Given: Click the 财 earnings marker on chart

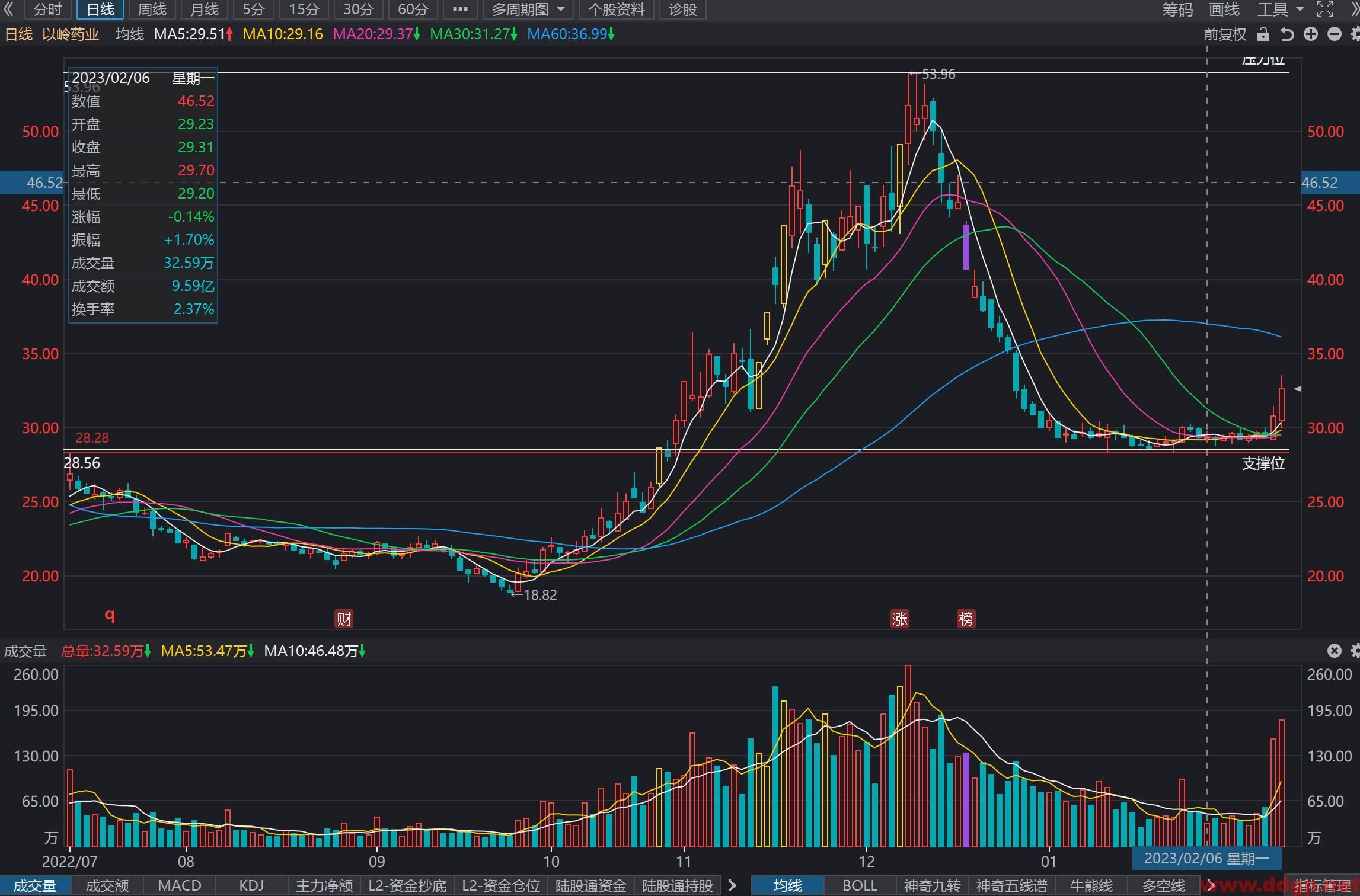Looking at the screenshot, I should [x=344, y=619].
